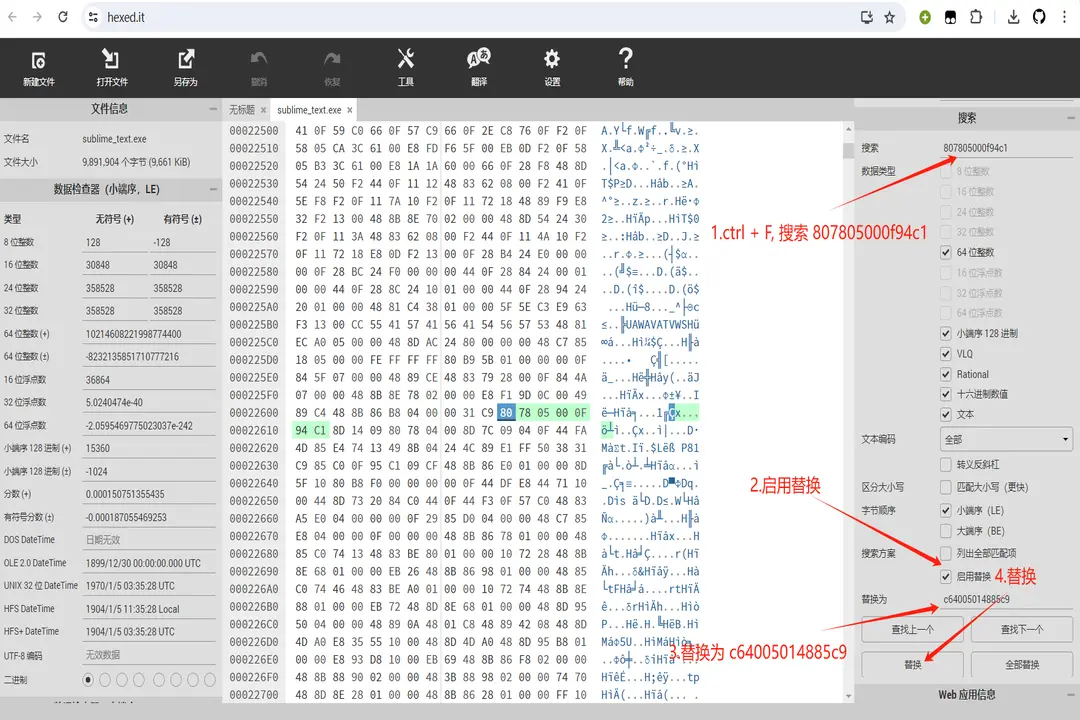1080x720 pixels.
Task: Click the 替换为 replacement value input field
Action: [x=1005, y=600]
